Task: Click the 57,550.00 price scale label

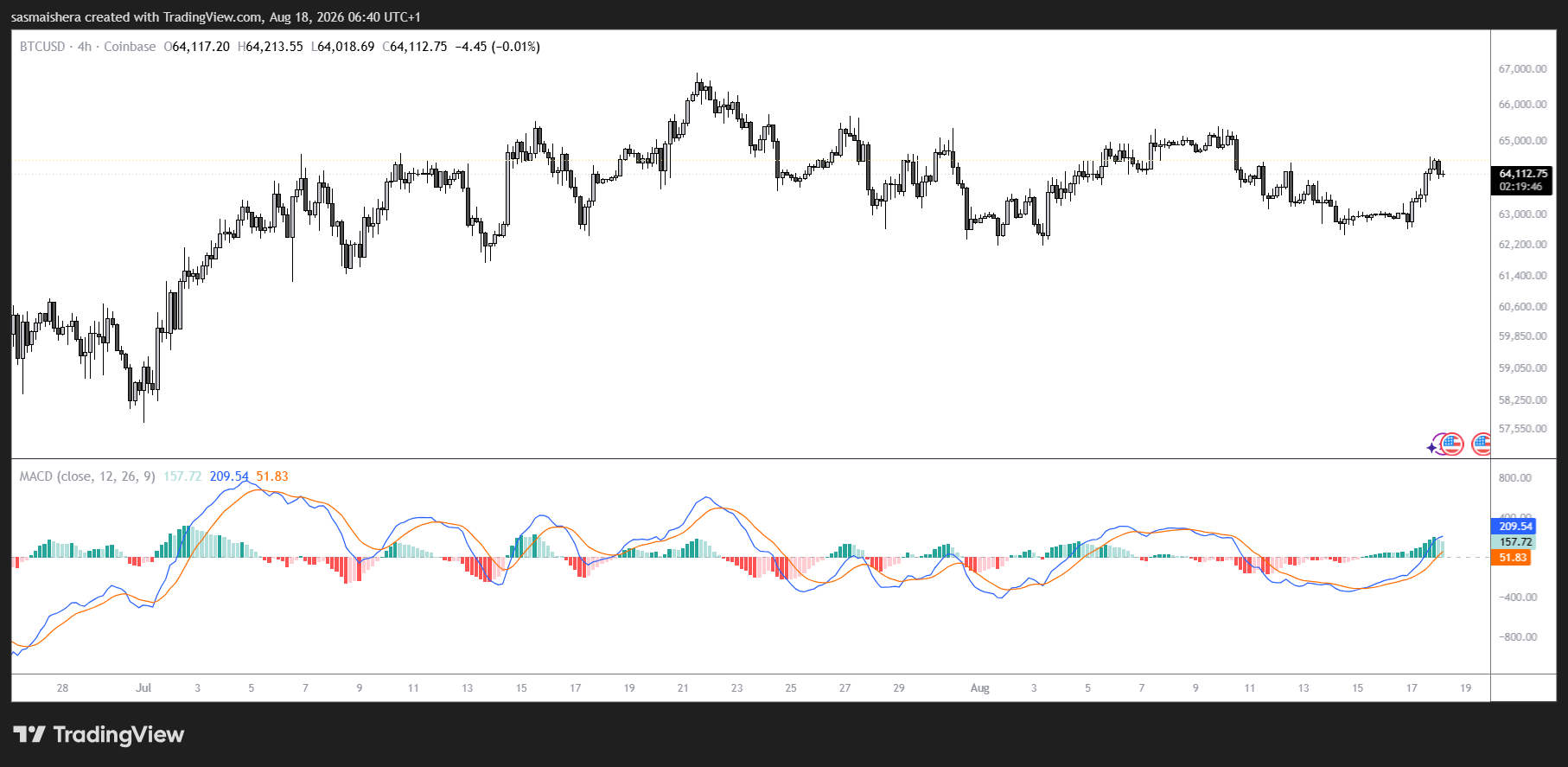Action: [x=1522, y=429]
